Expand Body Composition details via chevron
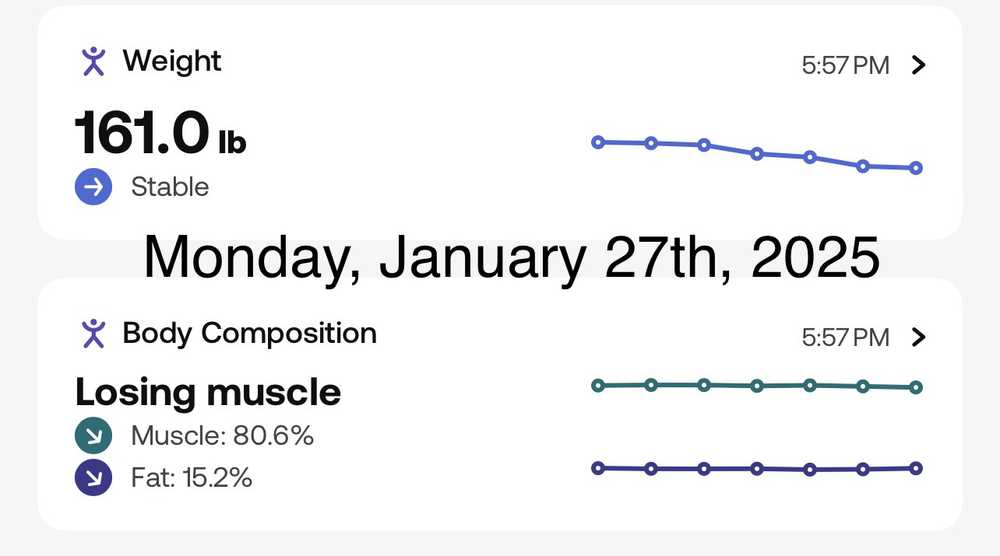Image resolution: width=1000 pixels, height=556 pixels. click(920, 338)
